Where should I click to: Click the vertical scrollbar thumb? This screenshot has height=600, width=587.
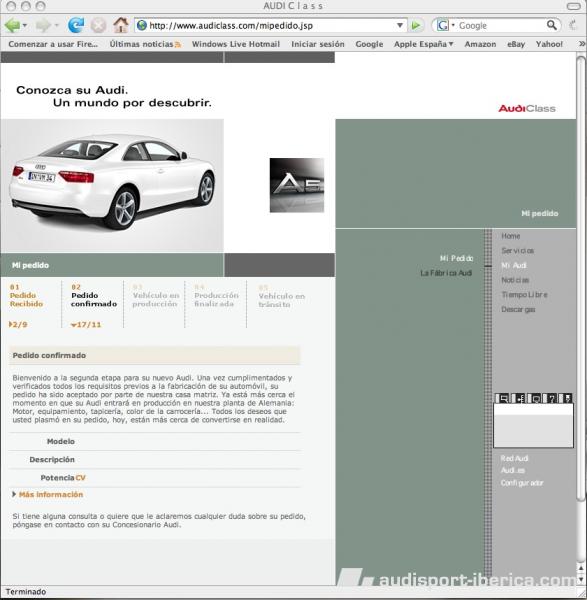coord(581,277)
